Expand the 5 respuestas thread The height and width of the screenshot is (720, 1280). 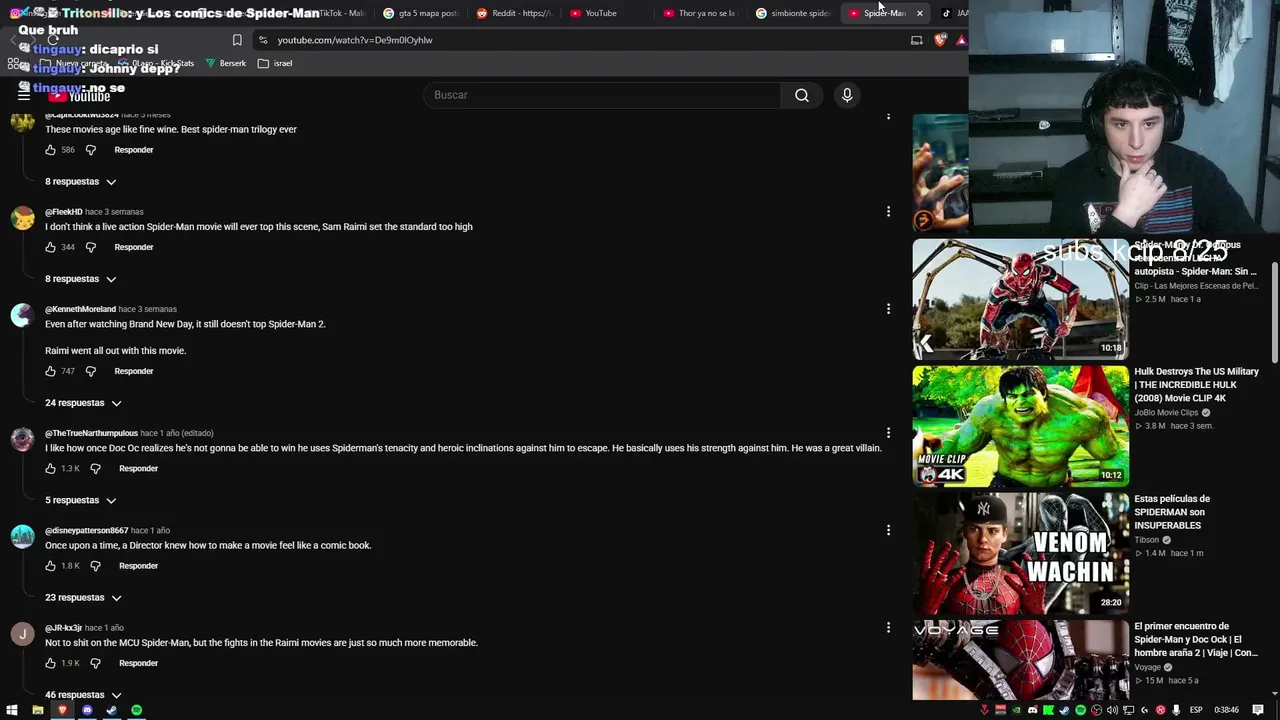[81, 500]
